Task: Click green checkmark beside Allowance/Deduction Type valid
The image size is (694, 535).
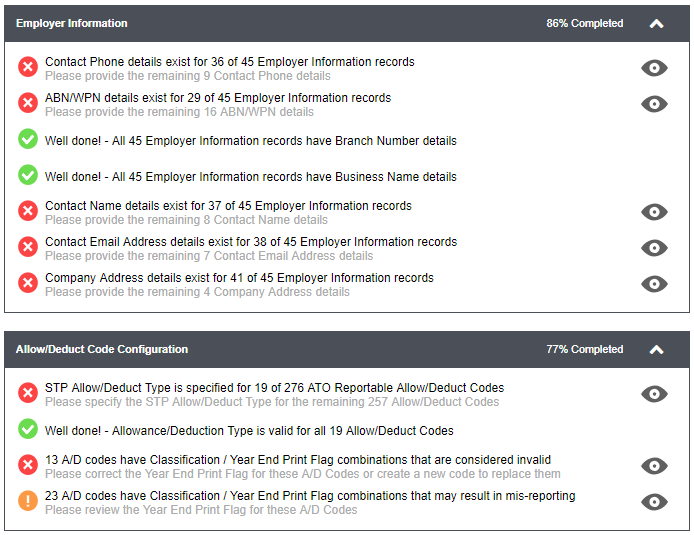Action: tap(28, 430)
